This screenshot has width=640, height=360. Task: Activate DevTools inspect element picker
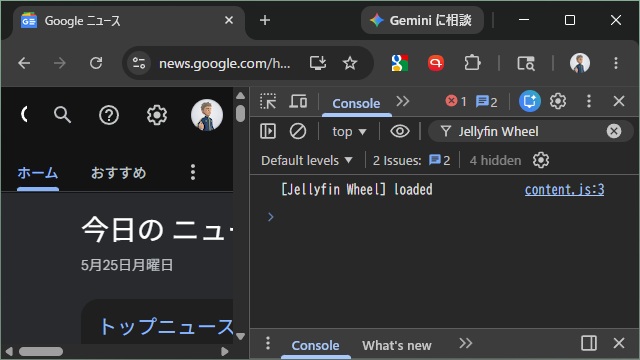[x=268, y=101]
